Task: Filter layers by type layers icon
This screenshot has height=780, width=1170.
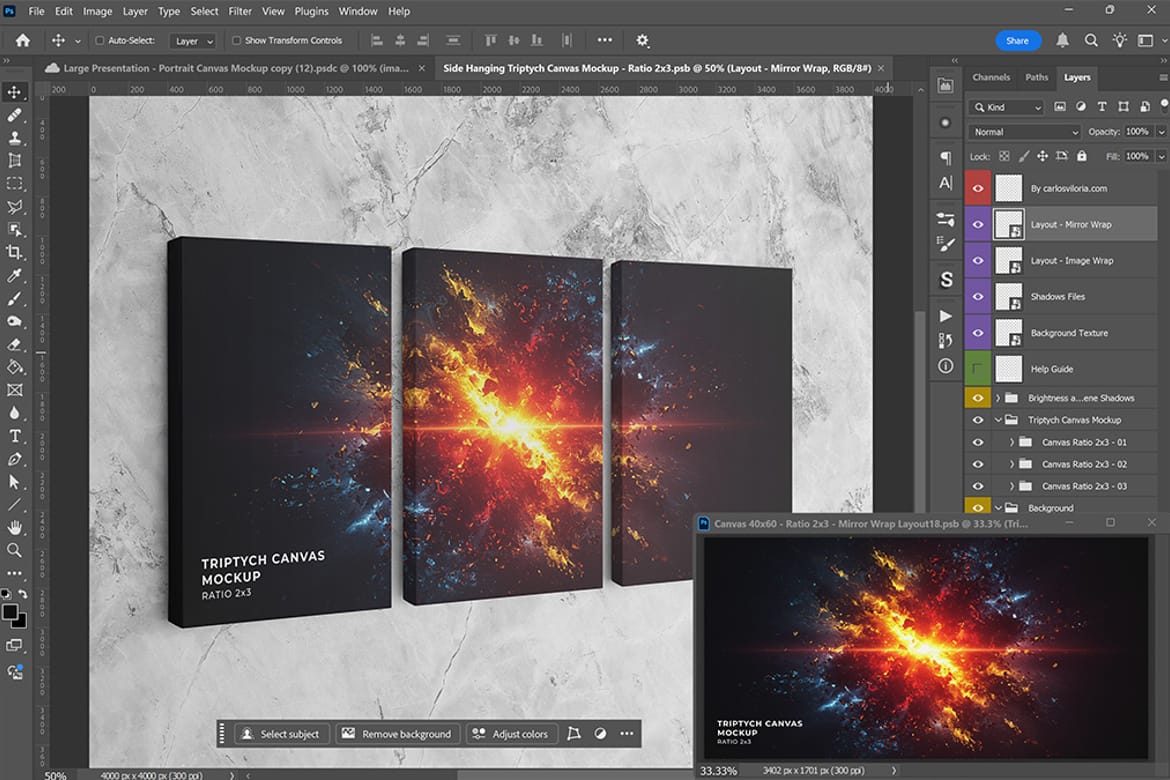Action: click(x=1102, y=107)
